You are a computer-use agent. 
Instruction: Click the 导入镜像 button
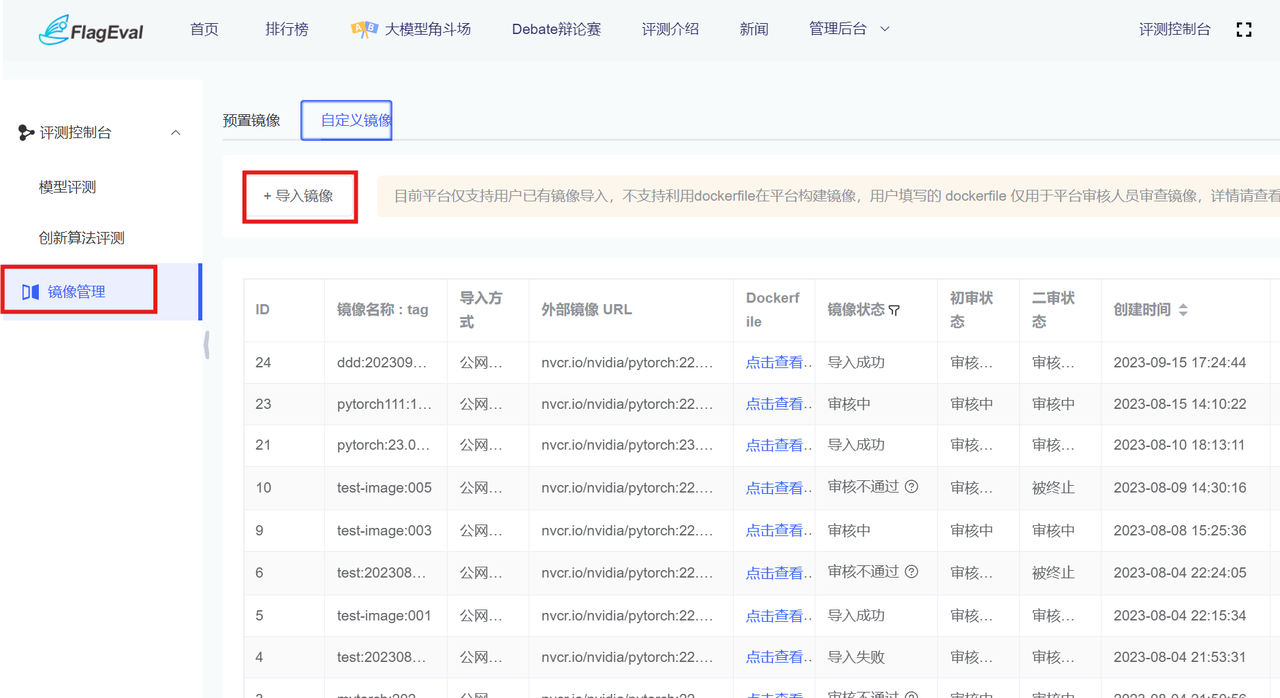(299, 196)
